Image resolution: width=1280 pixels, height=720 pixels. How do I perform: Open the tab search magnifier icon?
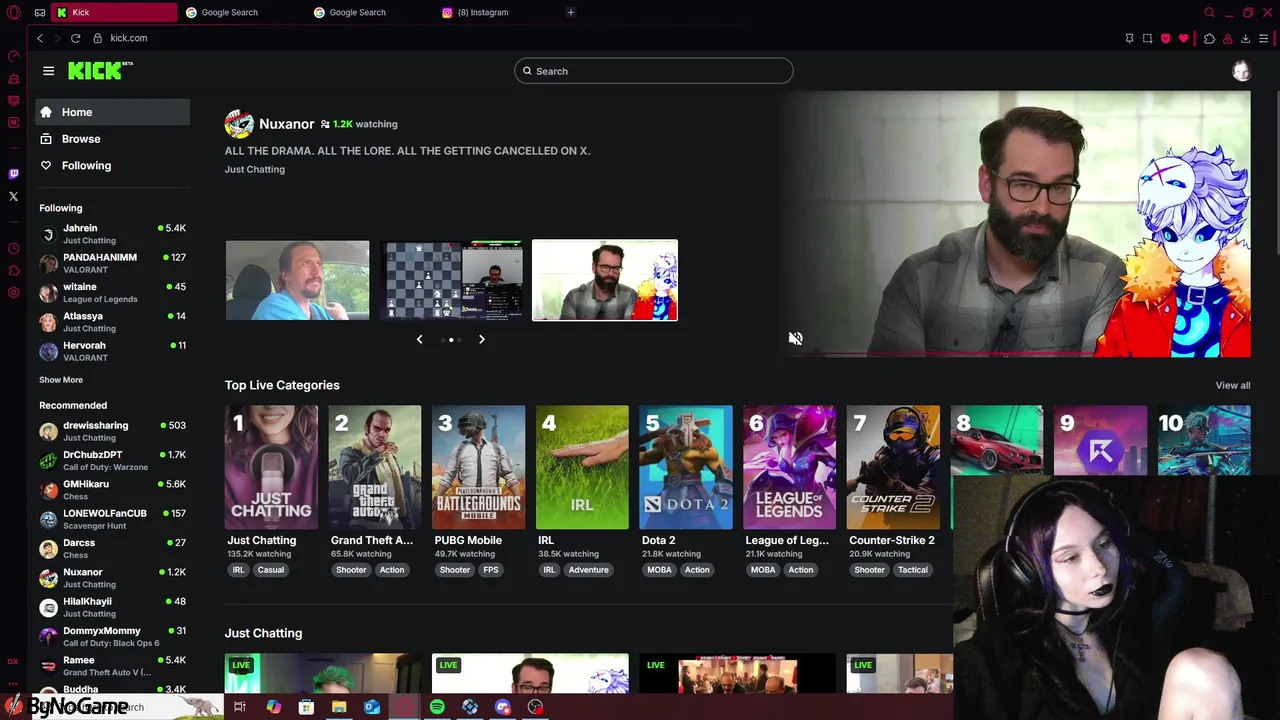1209,12
